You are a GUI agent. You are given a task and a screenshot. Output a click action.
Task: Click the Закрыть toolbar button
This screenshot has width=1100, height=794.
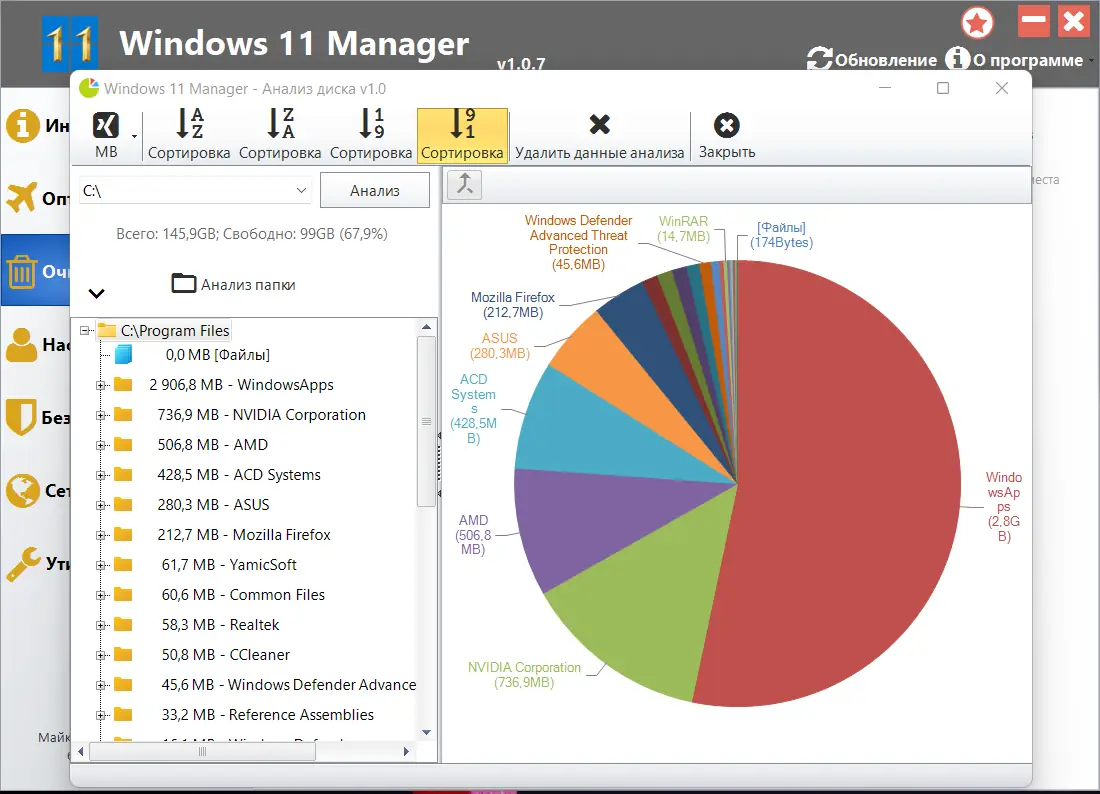(727, 135)
